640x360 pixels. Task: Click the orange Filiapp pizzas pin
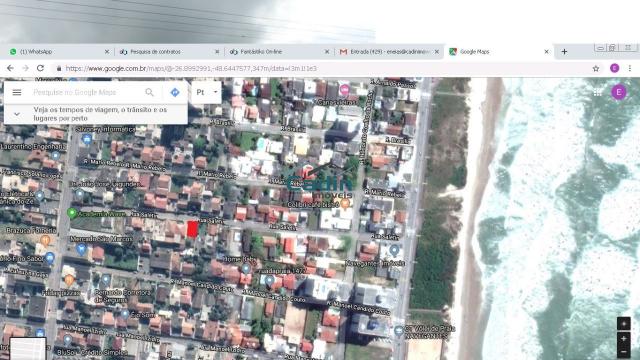[69, 280]
